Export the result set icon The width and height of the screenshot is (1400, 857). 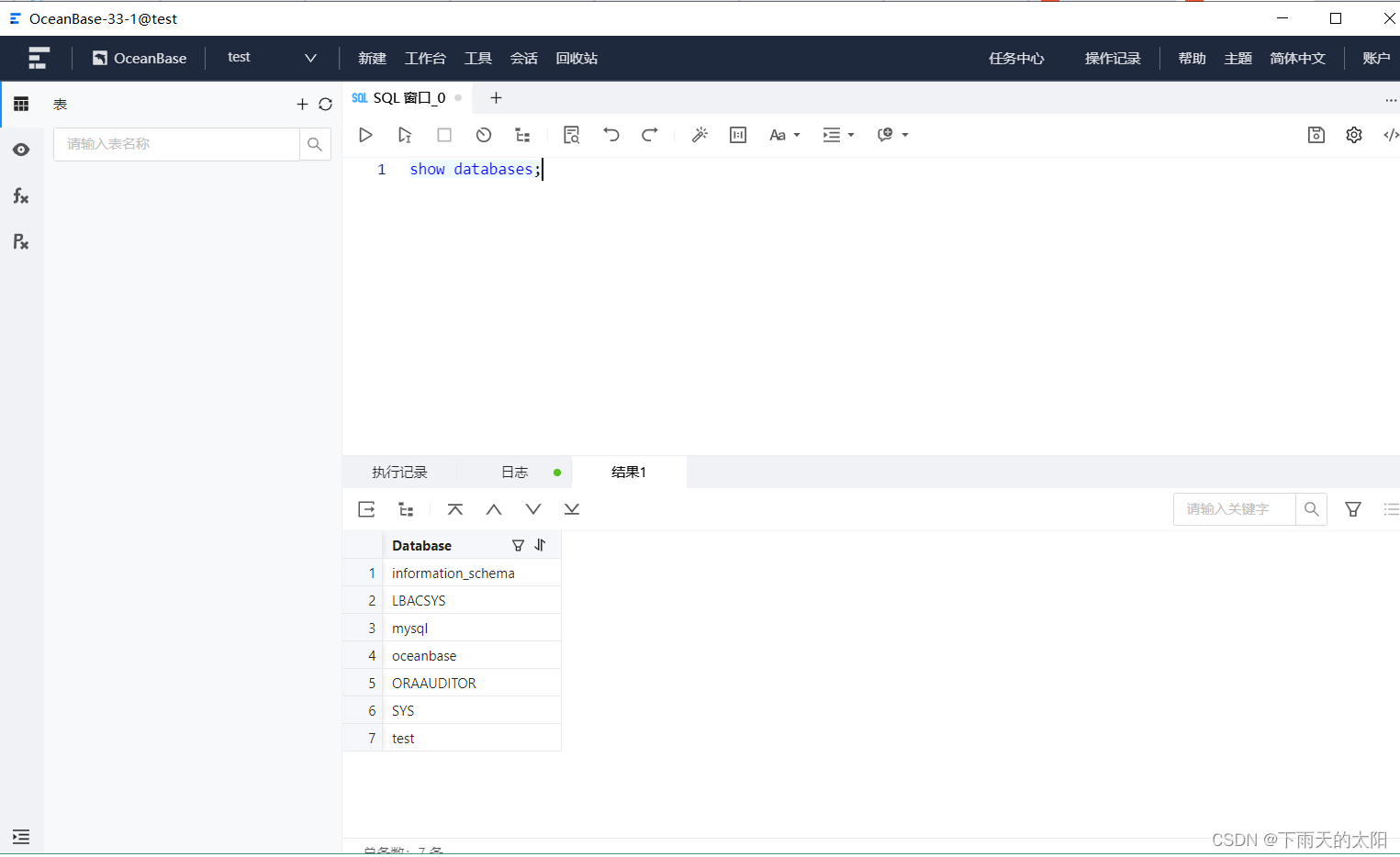366,509
